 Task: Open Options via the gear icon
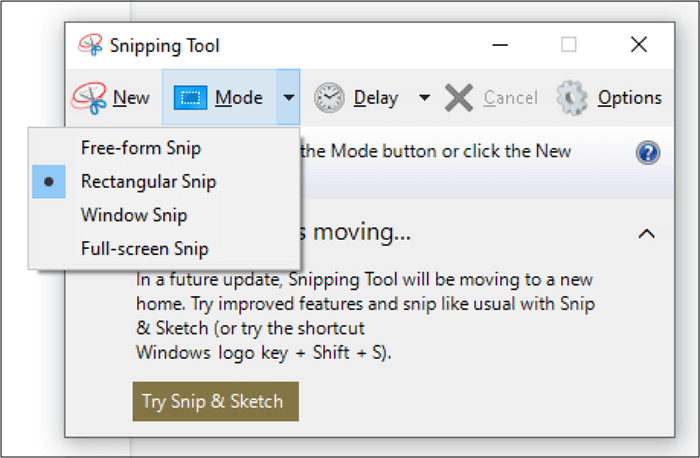coord(572,97)
